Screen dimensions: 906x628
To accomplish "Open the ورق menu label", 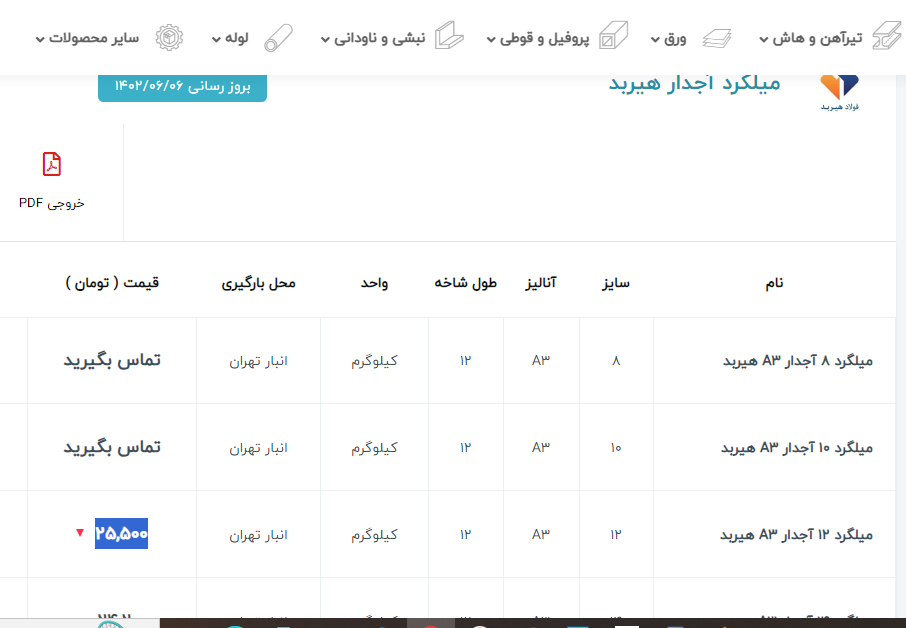I will click(x=676, y=38).
